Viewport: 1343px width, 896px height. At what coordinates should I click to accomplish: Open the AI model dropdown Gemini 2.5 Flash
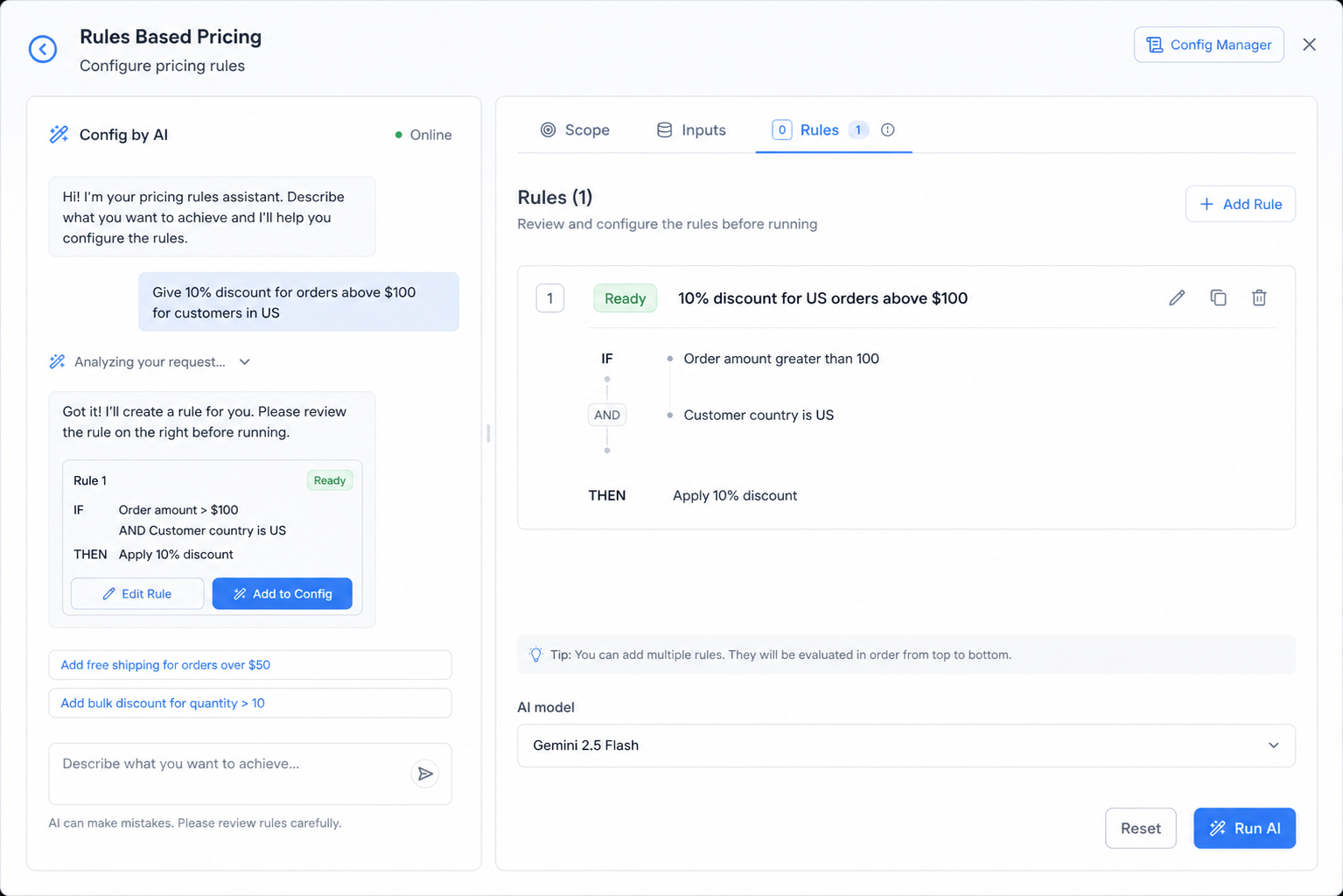906,745
